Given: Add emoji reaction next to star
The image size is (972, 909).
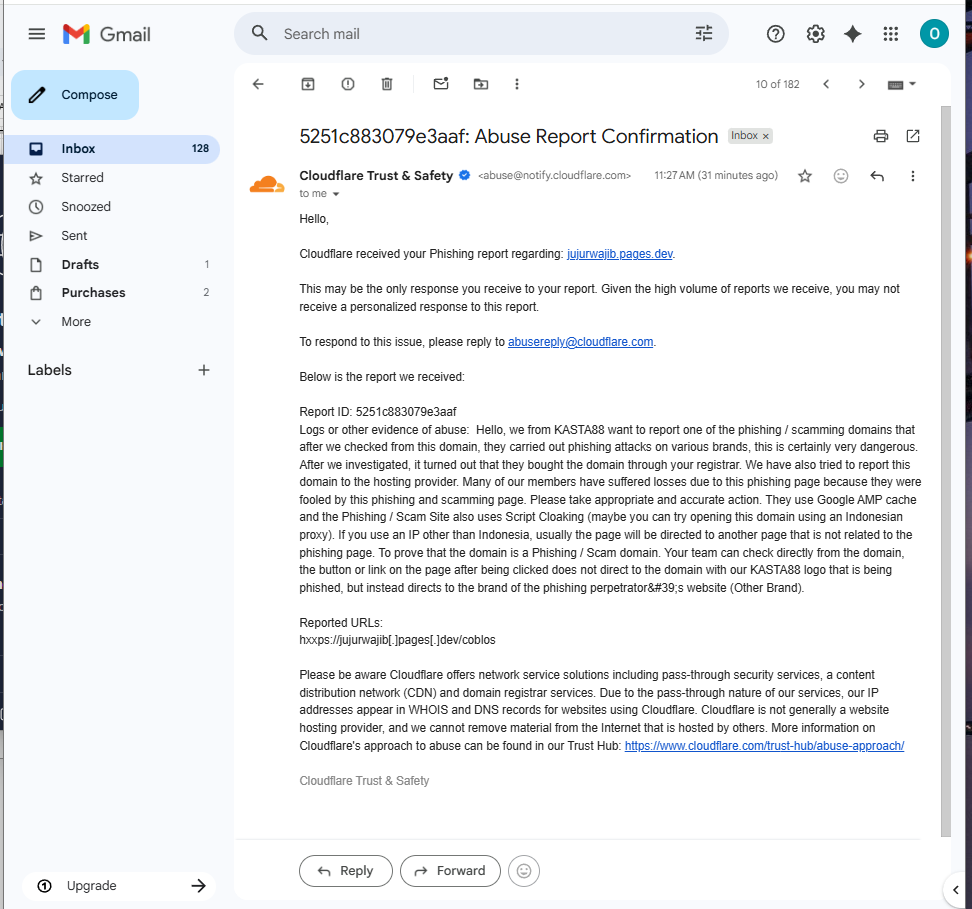Looking at the screenshot, I should coord(841,176).
